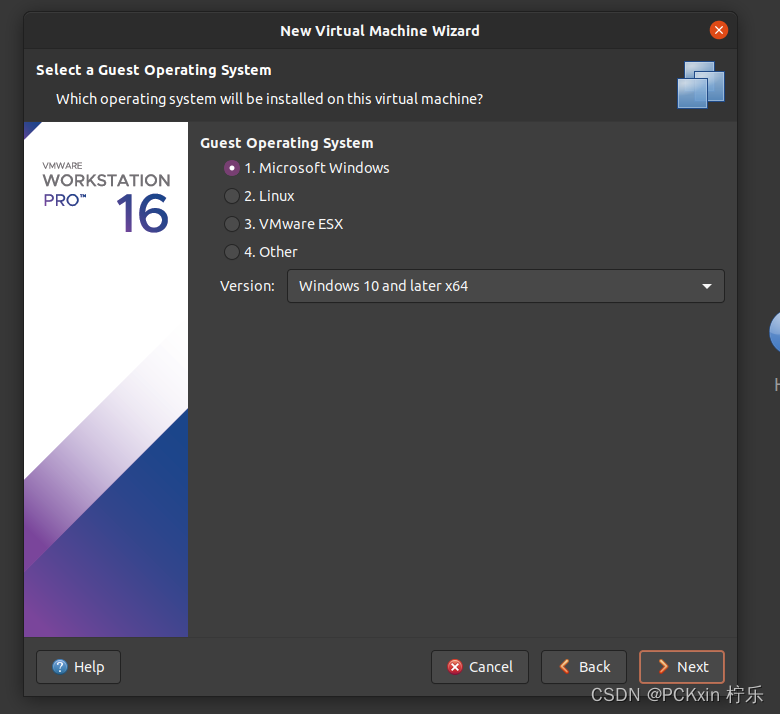Open Help for the wizard
Image resolution: width=780 pixels, height=714 pixels.
click(x=78, y=667)
